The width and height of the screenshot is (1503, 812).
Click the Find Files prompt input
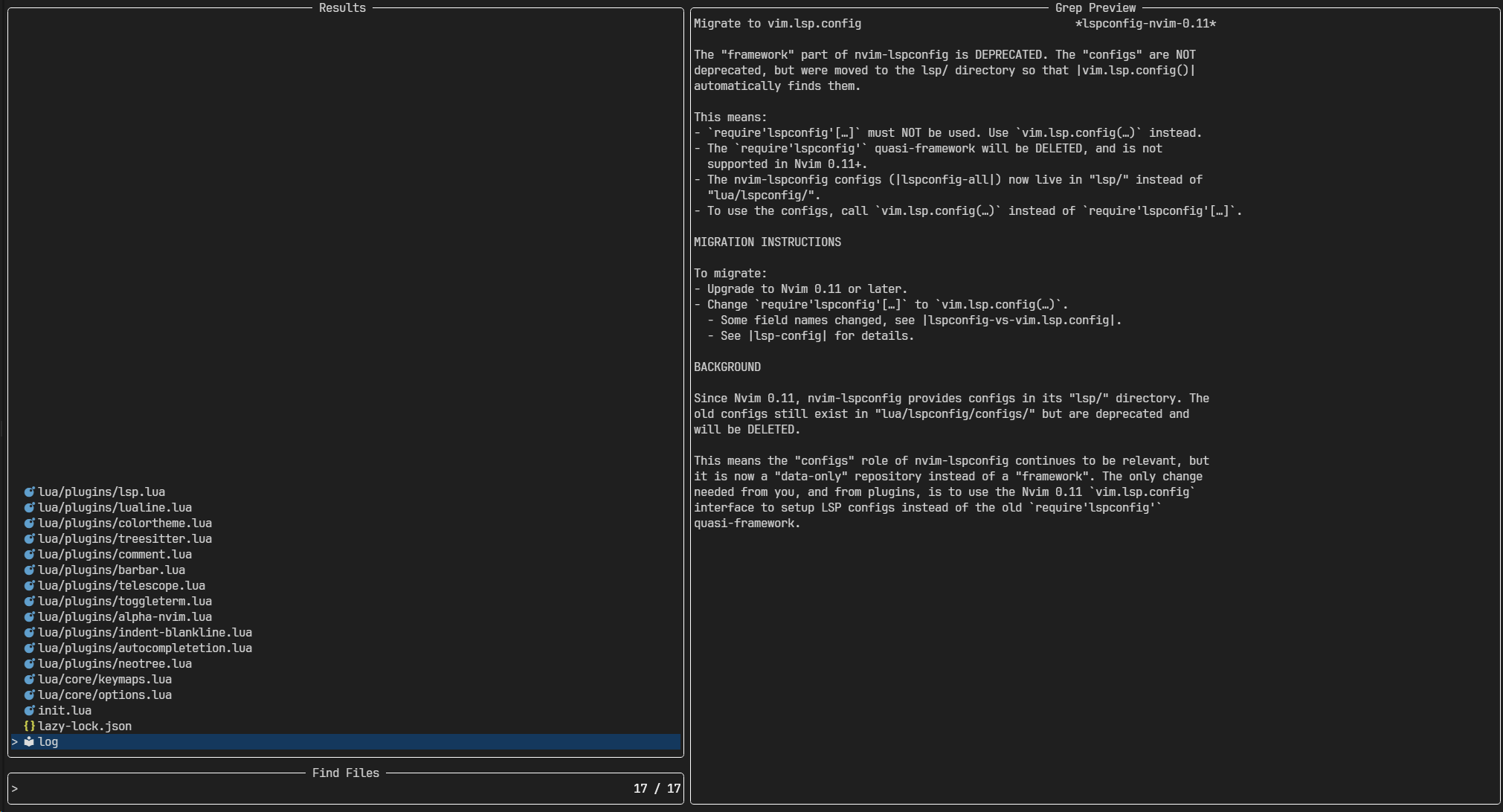coord(320,788)
